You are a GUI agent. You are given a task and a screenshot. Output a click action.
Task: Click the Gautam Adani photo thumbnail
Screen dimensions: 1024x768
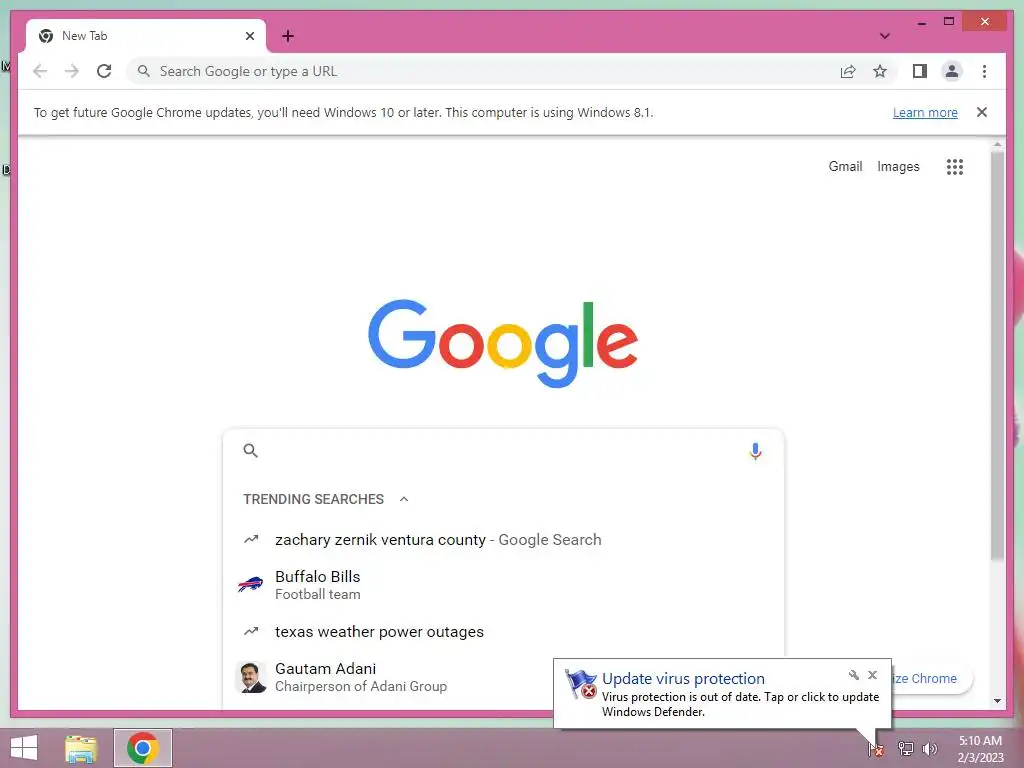click(251, 677)
